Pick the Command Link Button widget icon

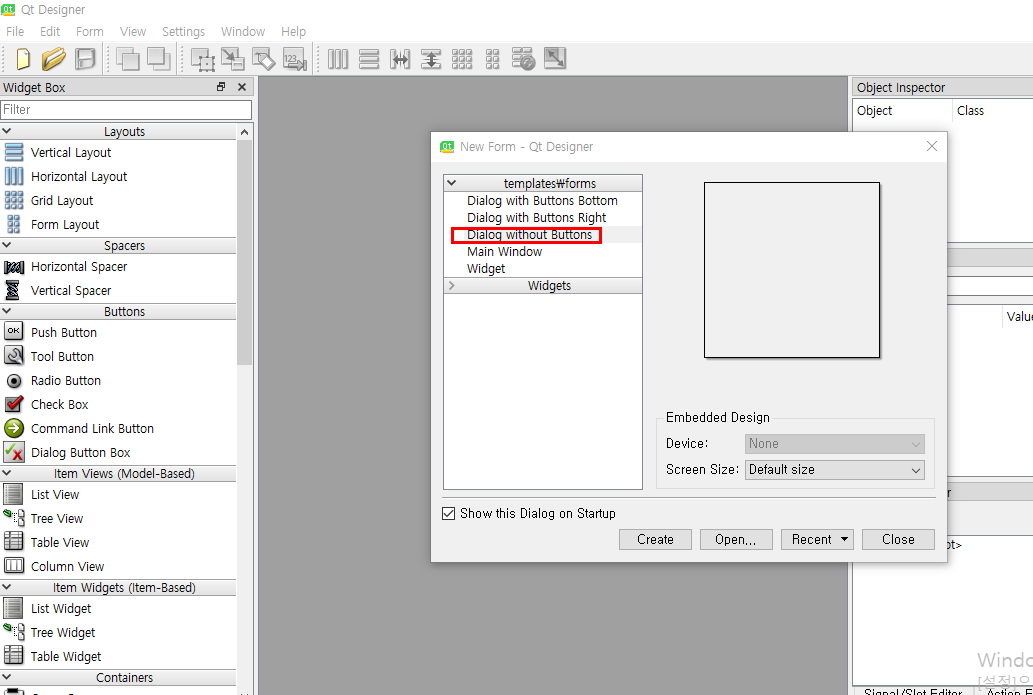pyautogui.click(x=14, y=428)
